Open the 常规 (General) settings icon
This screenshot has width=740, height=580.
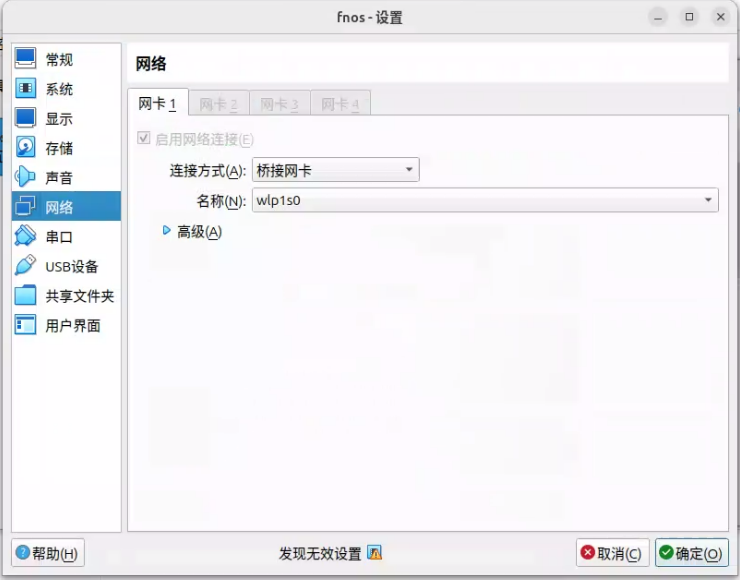coord(25,59)
